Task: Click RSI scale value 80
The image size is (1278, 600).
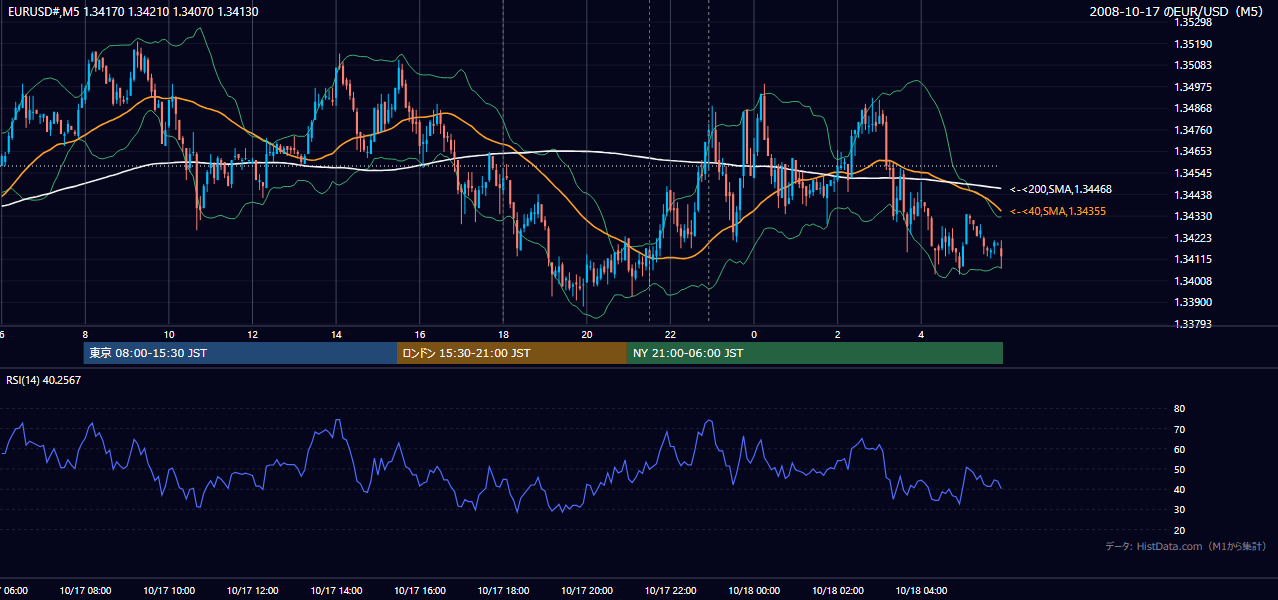Action: point(1180,409)
